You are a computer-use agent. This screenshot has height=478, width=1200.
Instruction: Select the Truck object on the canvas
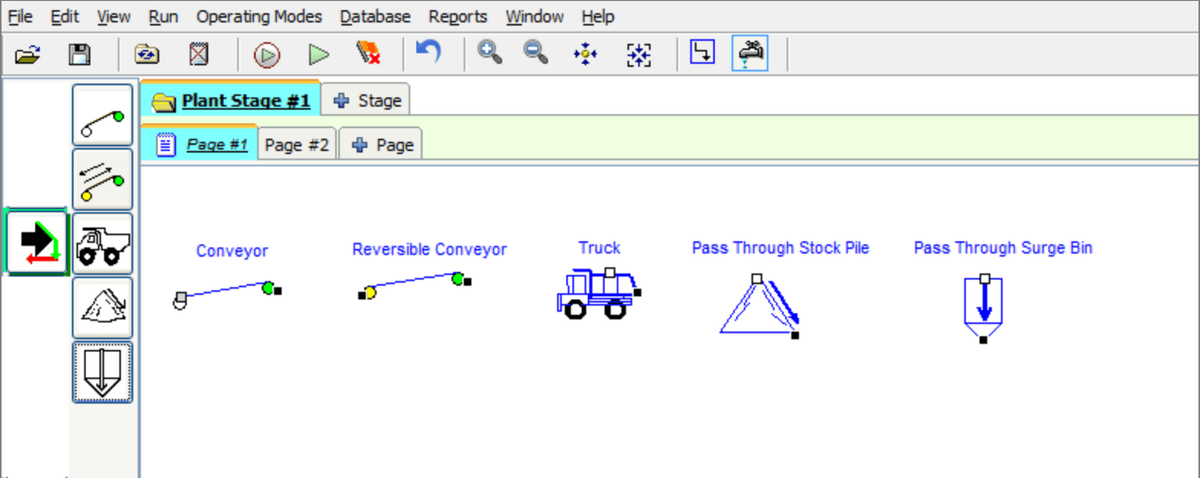(x=597, y=293)
